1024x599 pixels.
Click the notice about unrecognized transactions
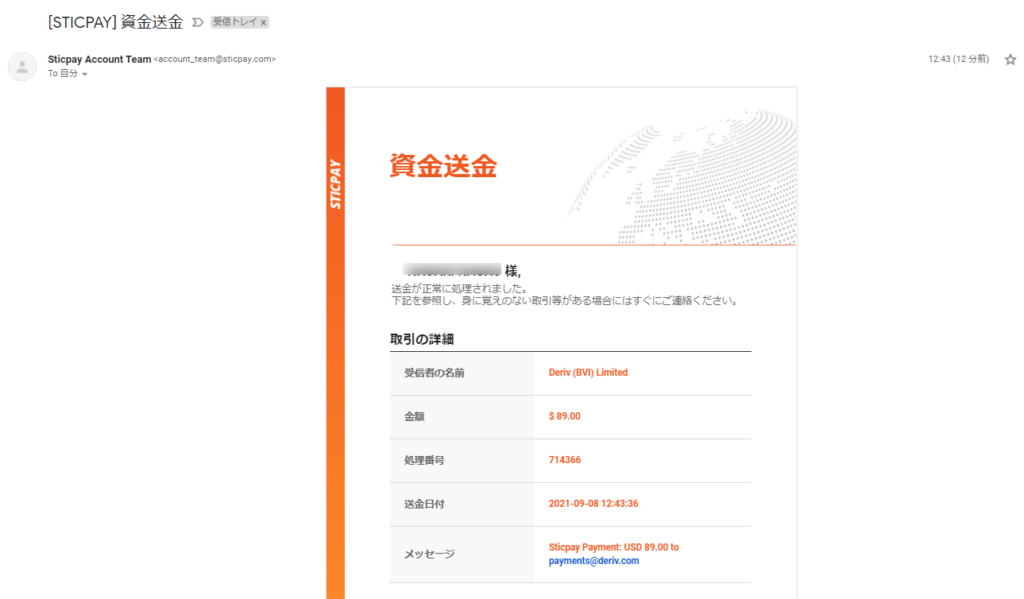[x=566, y=300]
